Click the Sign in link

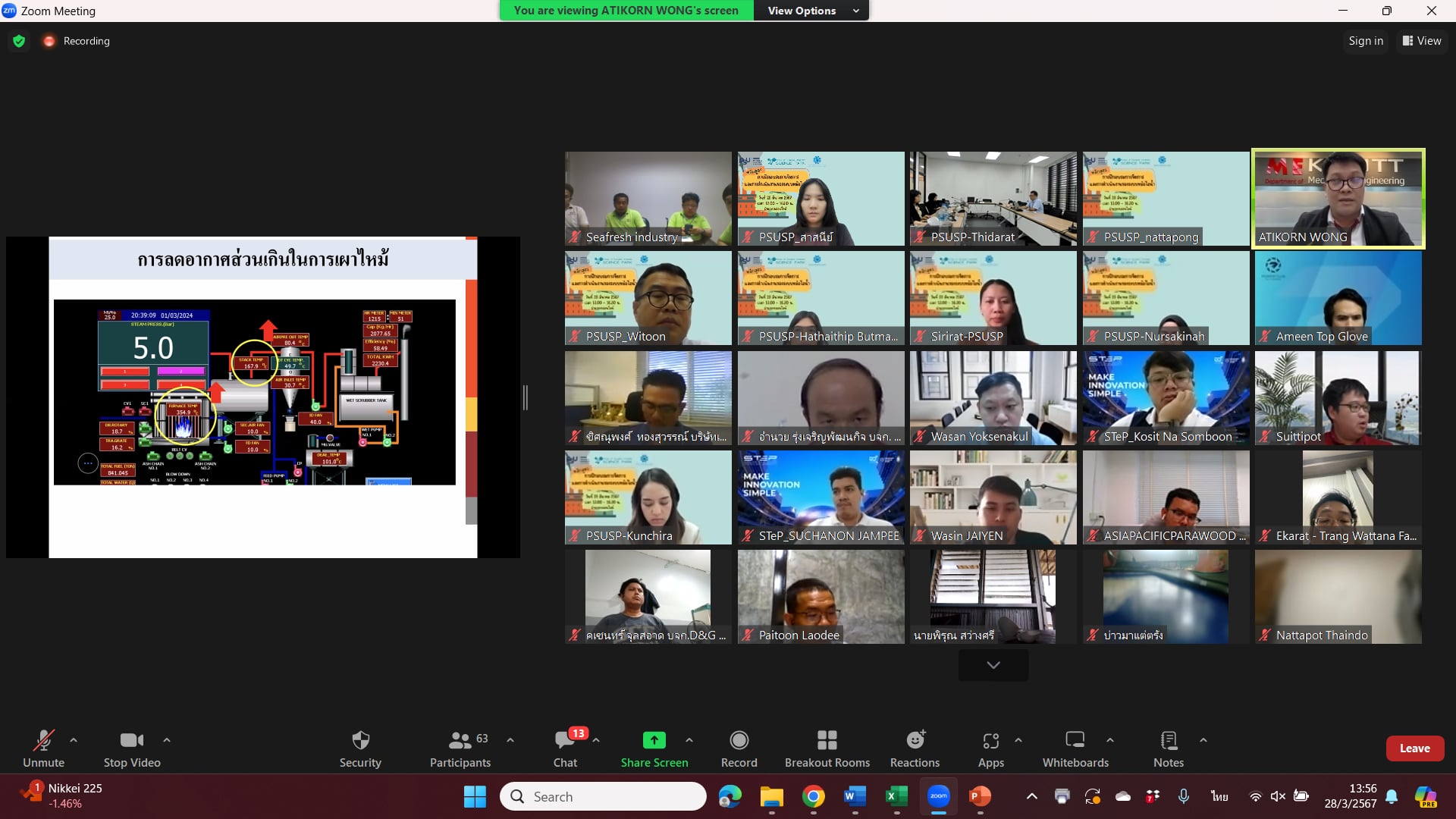tap(1365, 41)
